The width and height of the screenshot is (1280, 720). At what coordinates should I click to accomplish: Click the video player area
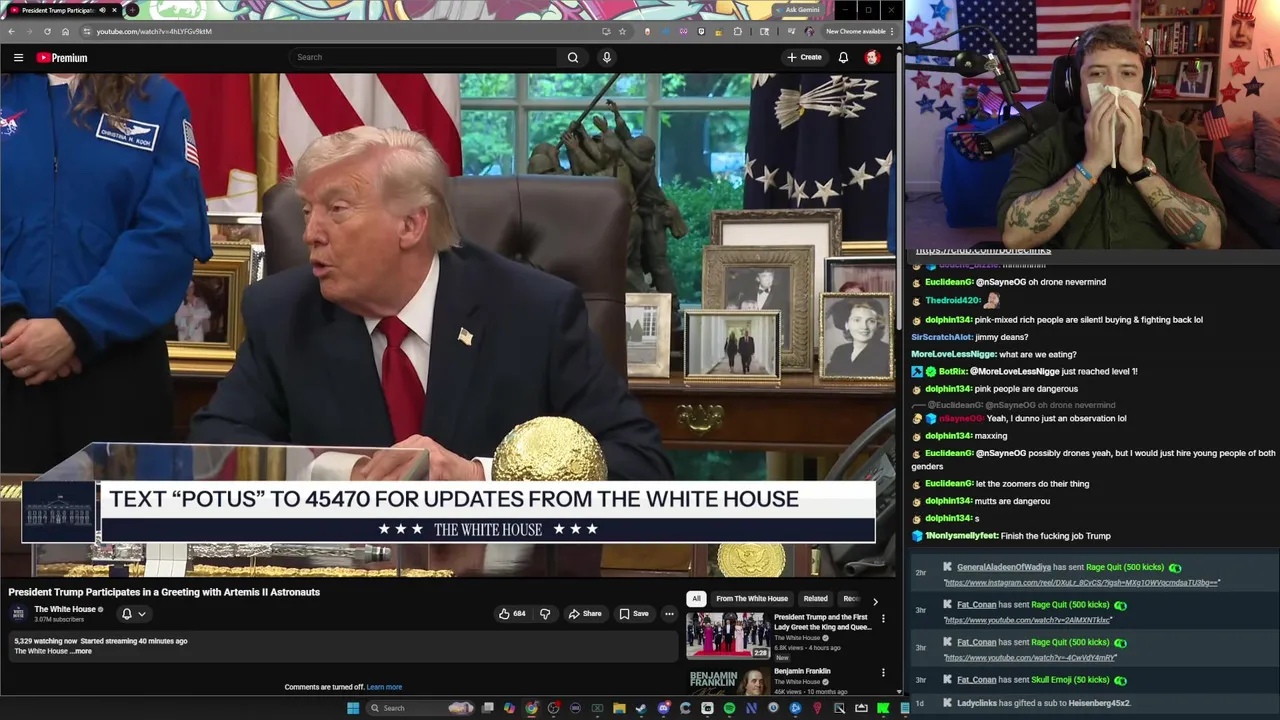(x=448, y=325)
